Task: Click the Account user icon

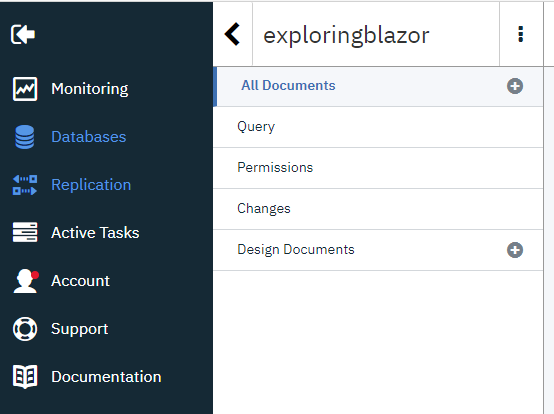Action: pos(25,281)
